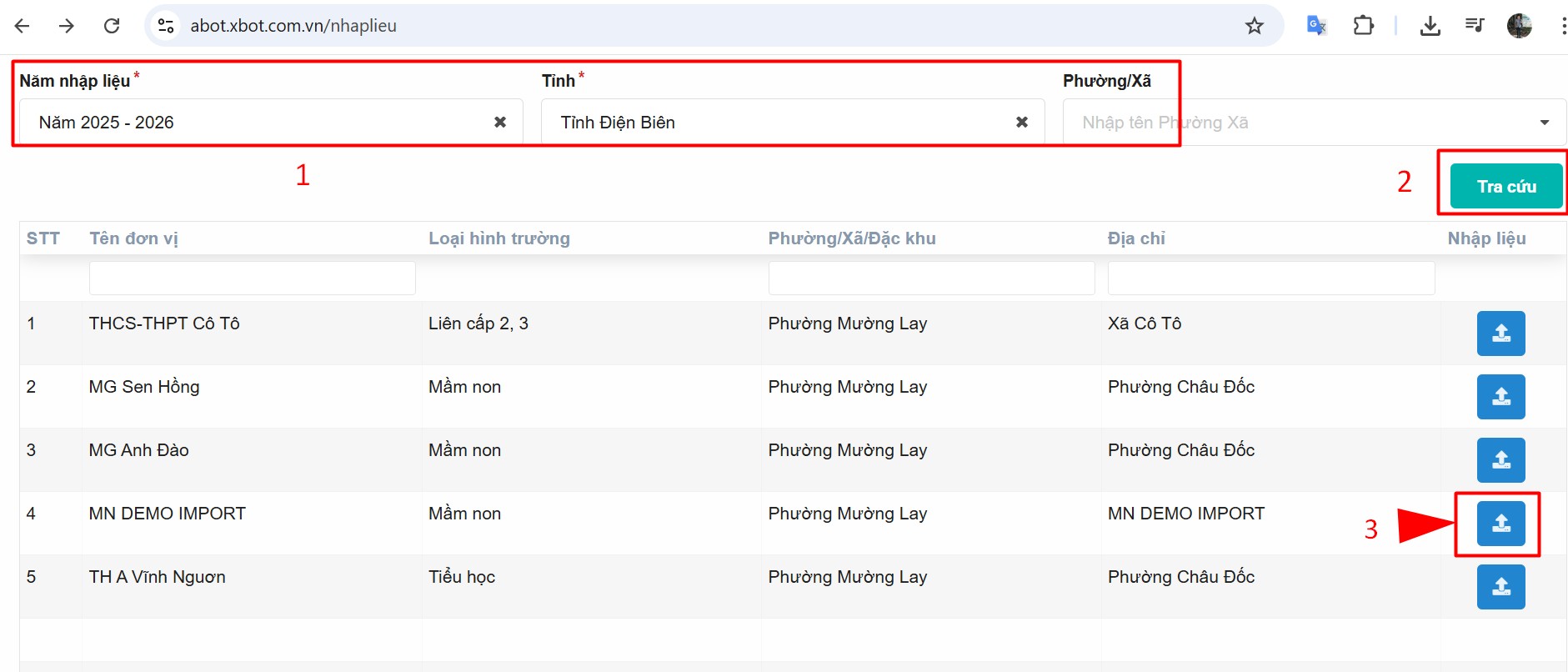Bookmark this page with star icon
The height and width of the screenshot is (672, 1568).
pyautogui.click(x=1254, y=26)
